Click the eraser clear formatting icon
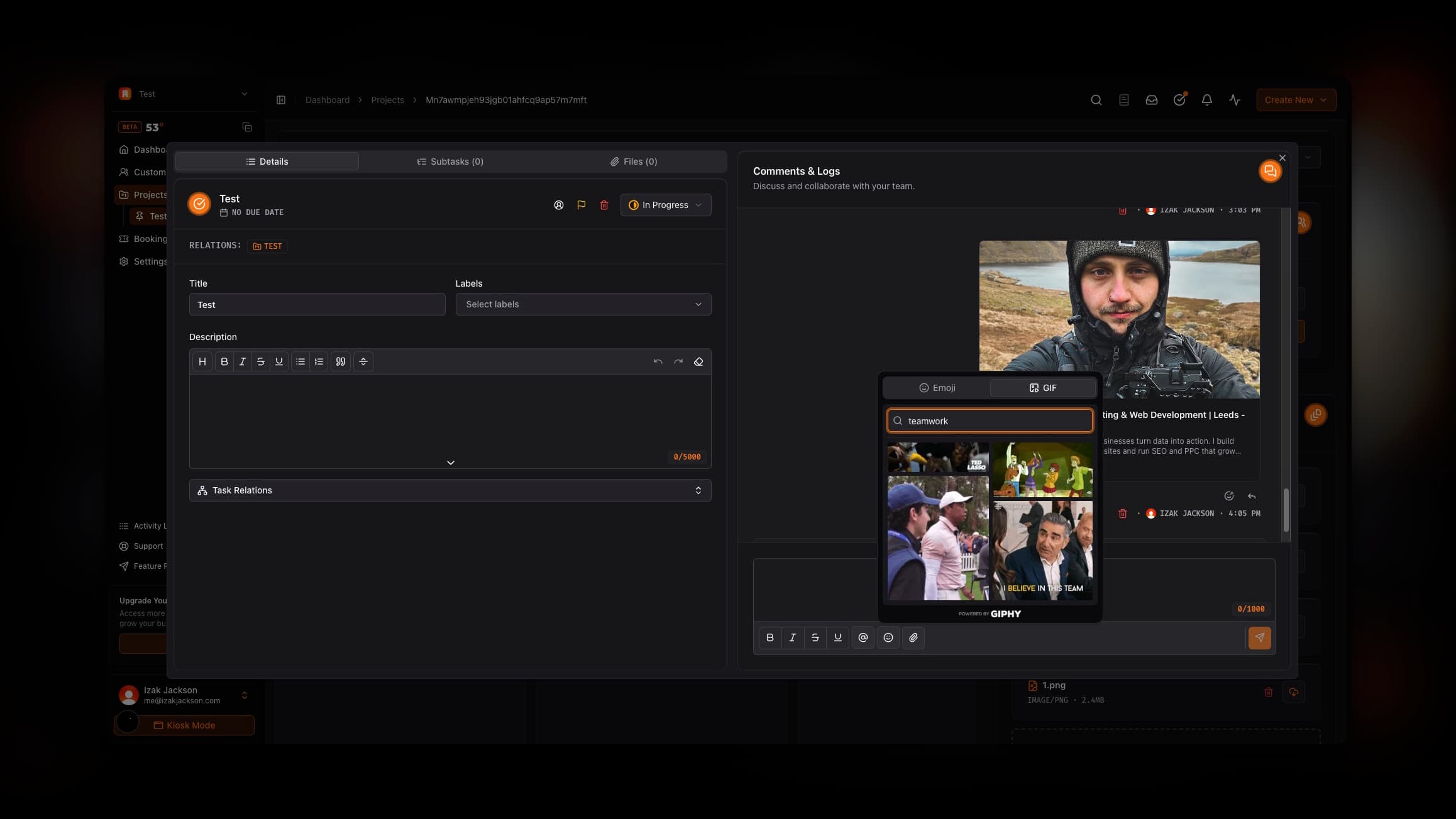The width and height of the screenshot is (1456, 819). pyautogui.click(x=698, y=361)
